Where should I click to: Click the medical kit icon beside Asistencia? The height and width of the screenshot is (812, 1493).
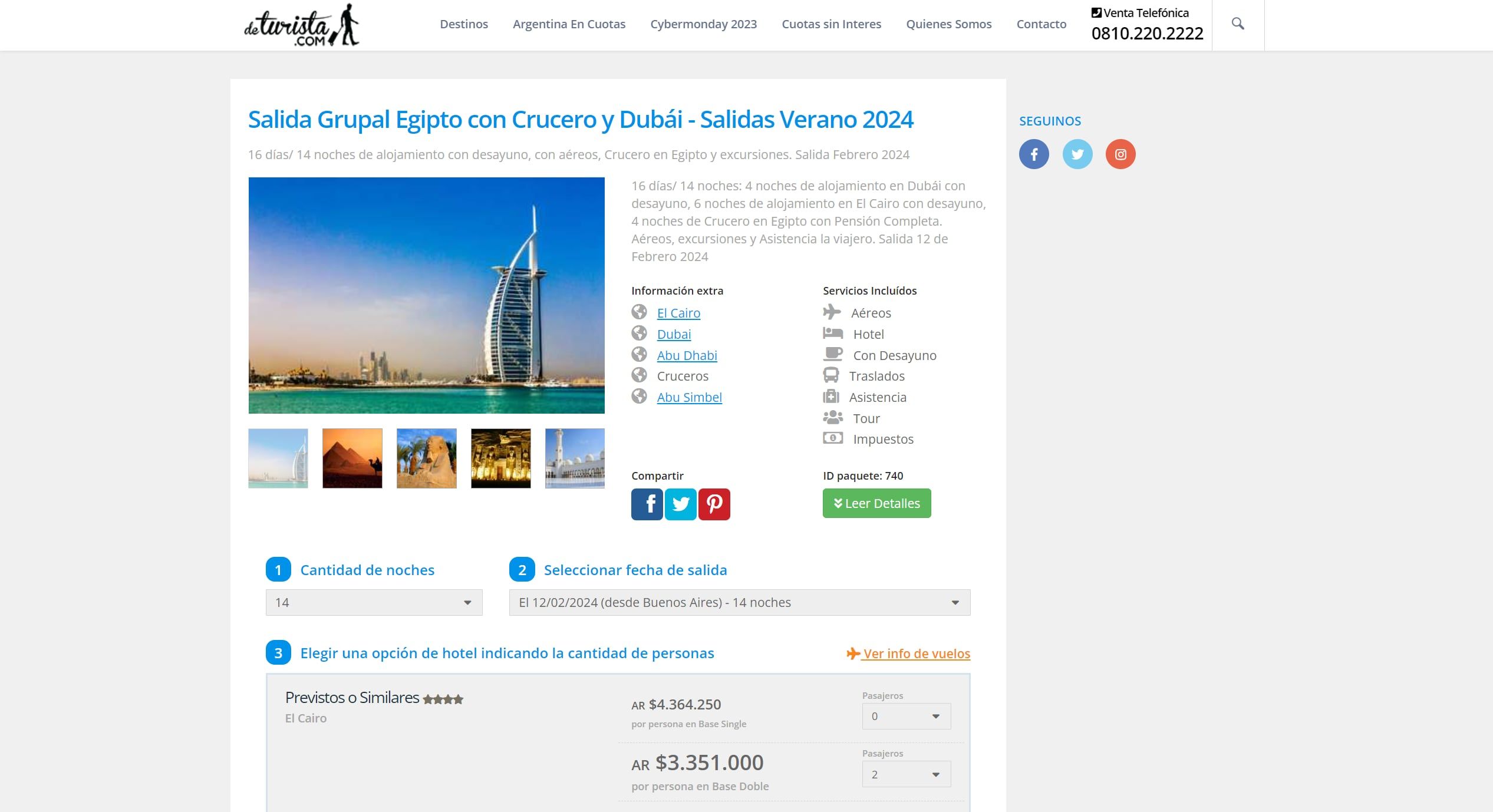830,396
